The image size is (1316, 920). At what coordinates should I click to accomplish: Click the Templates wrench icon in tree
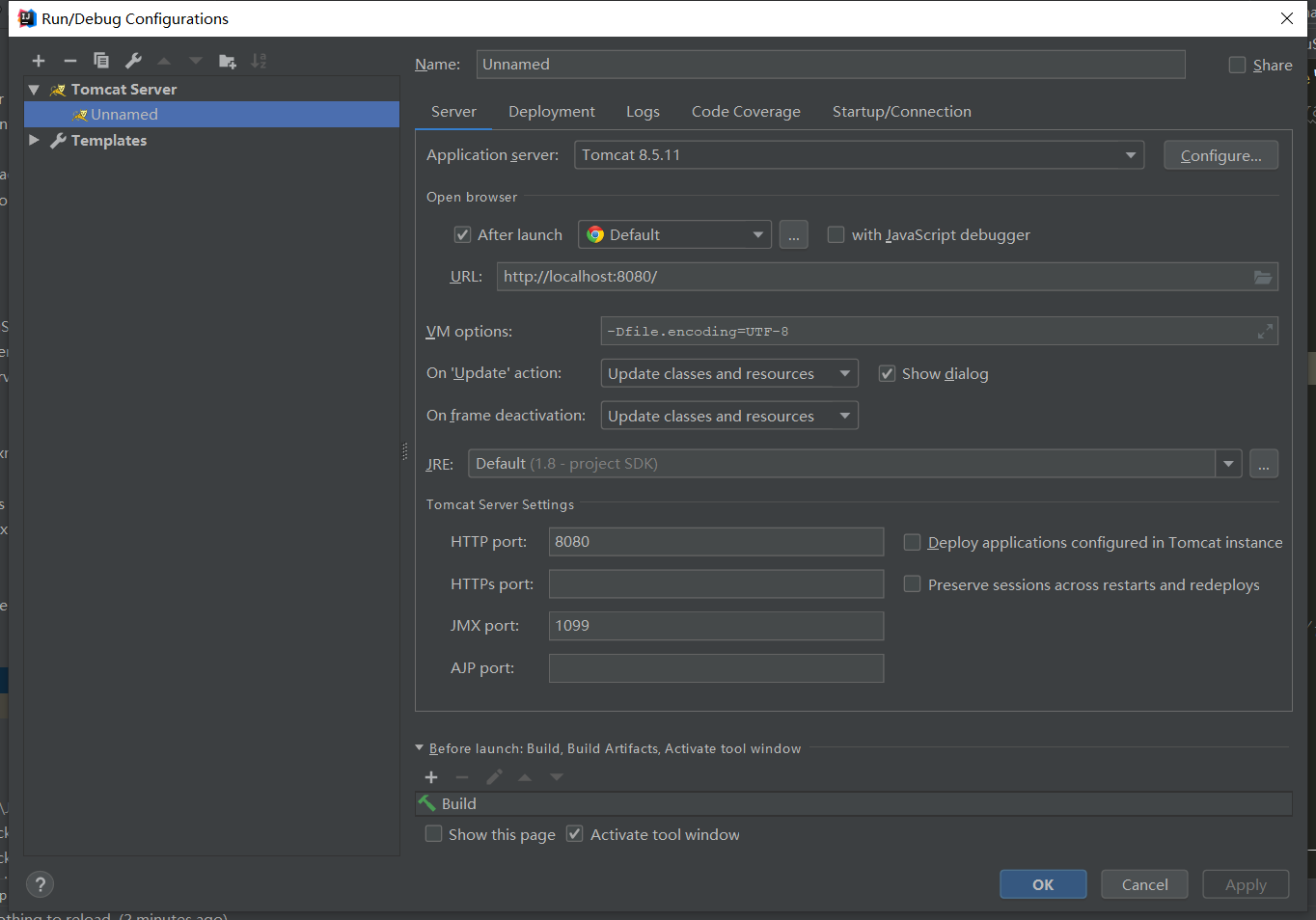tap(58, 141)
